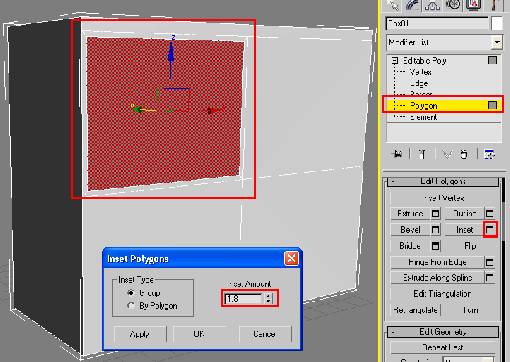The height and width of the screenshot is (362, 510).
Task: Open Extrude Along Spline settings icon
Action: coord(489,278)
